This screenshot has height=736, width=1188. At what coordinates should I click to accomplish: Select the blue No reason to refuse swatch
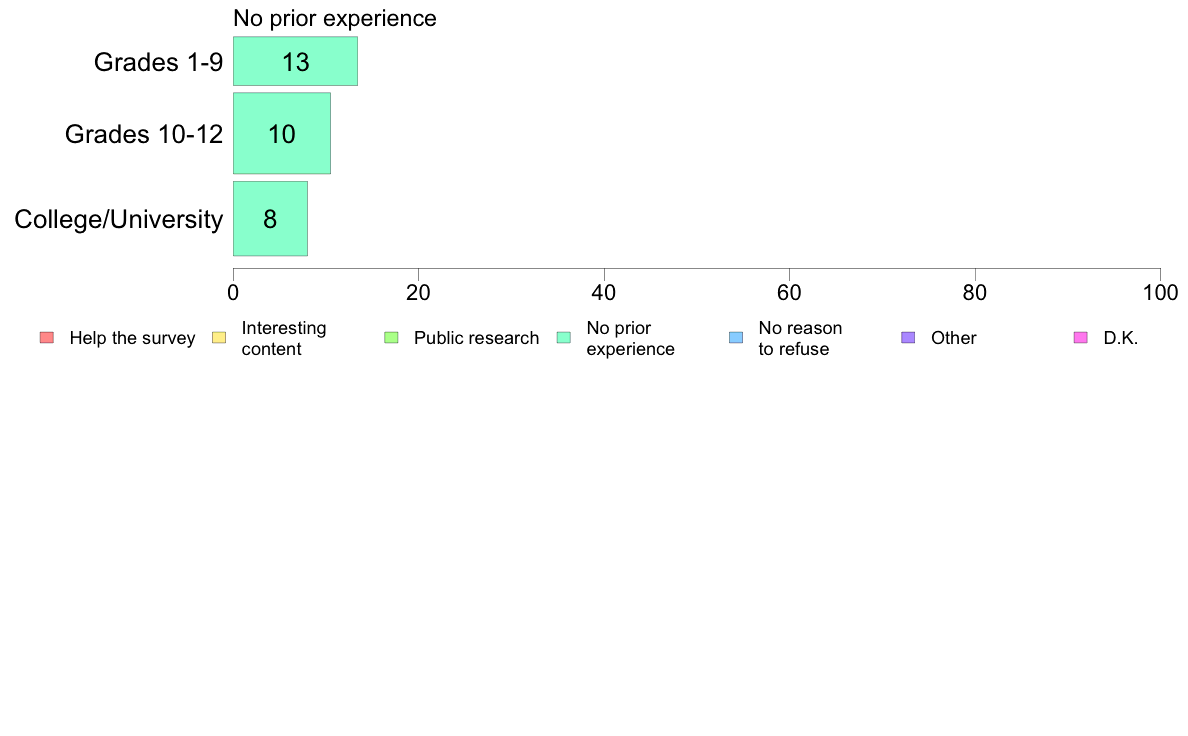pos(736,338)
